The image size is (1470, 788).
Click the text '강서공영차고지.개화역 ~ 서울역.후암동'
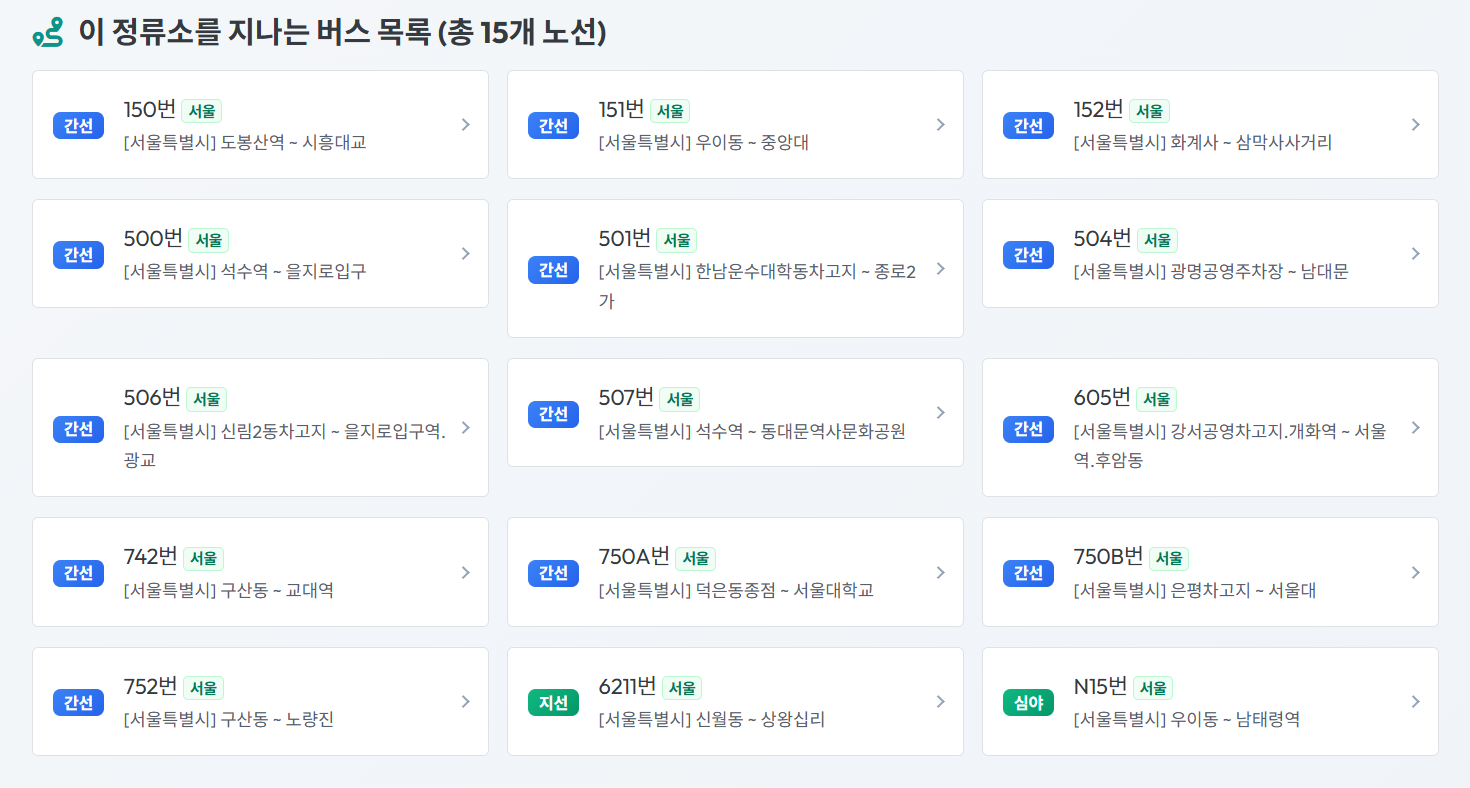(1230, 445)
